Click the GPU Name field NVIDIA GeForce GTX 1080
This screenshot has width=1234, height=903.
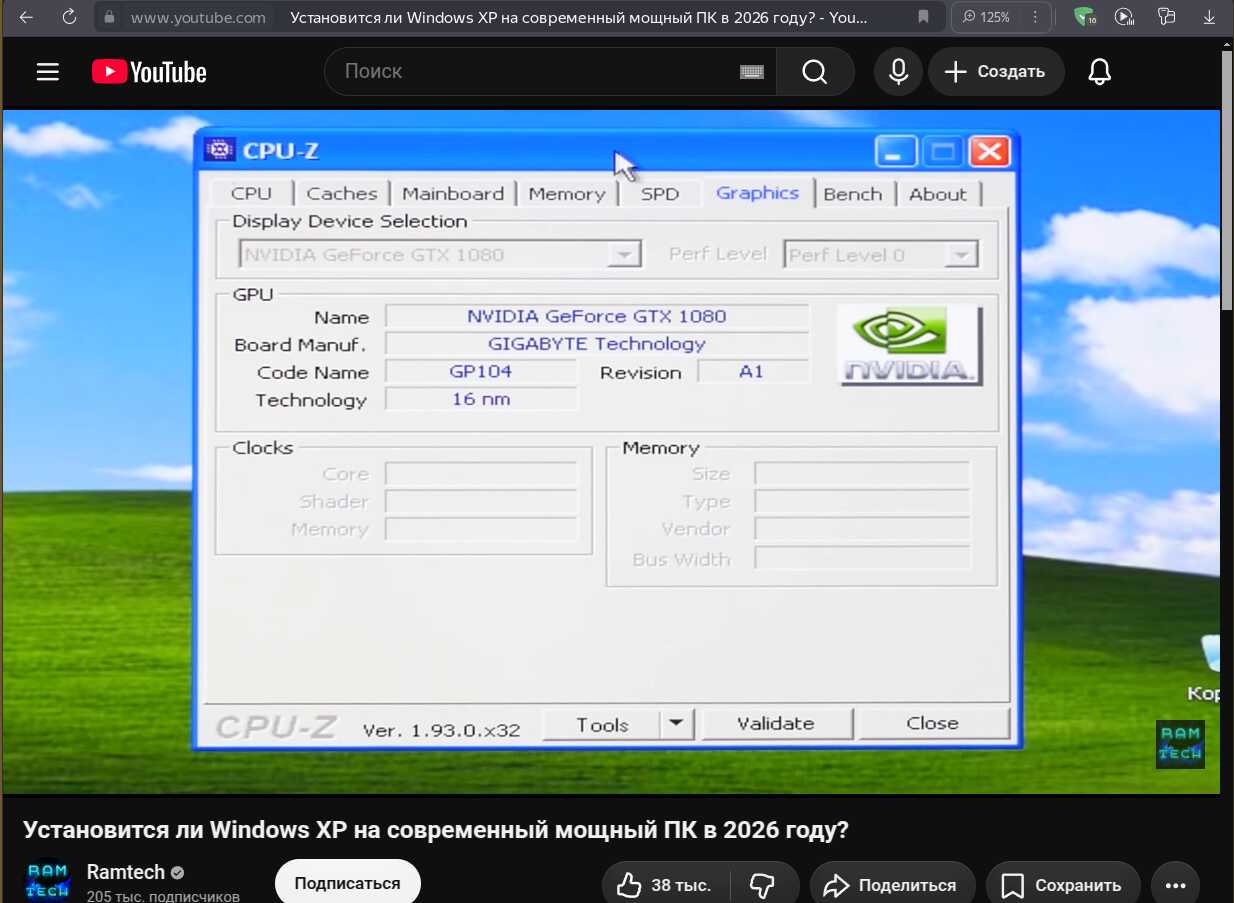point(597,316)
